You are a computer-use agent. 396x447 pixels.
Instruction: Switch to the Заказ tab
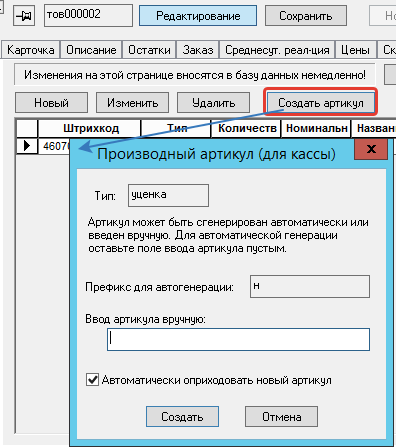pyautogui.click(x=198, y=50)
